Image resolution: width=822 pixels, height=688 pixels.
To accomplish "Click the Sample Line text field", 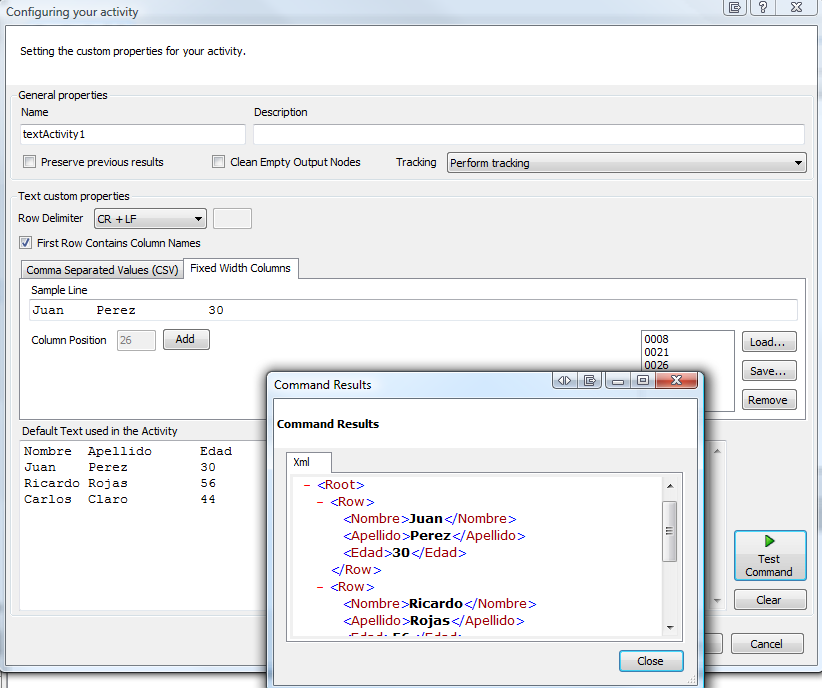I will 413,310.
